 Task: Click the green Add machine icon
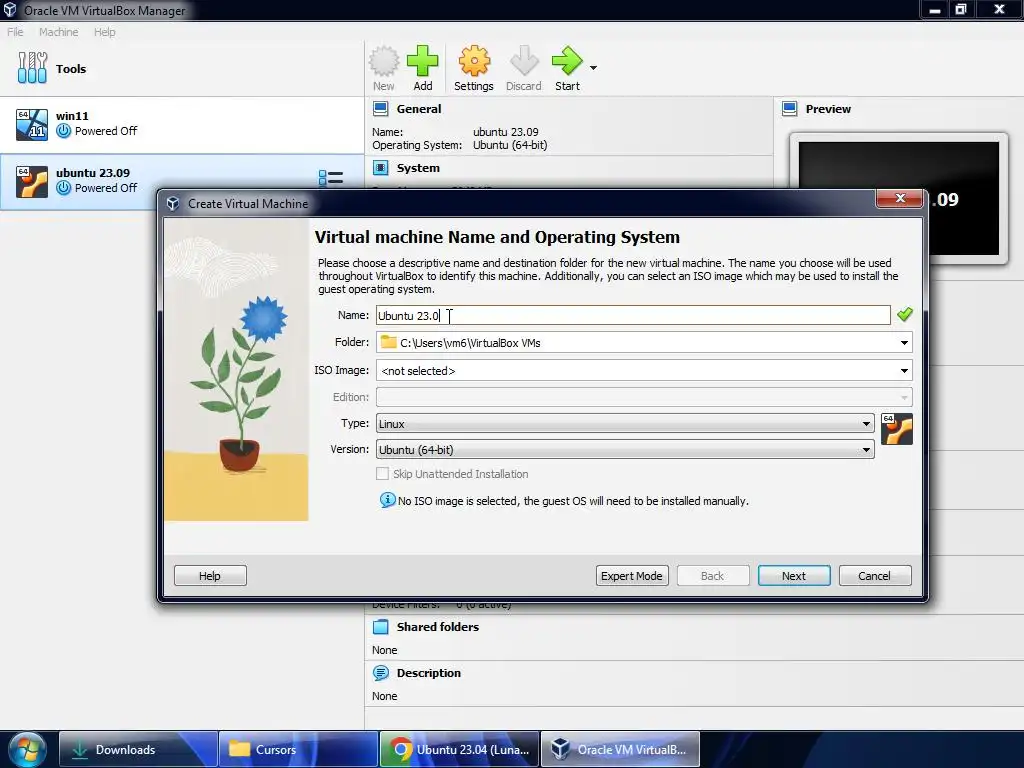[x=423, y=61]
